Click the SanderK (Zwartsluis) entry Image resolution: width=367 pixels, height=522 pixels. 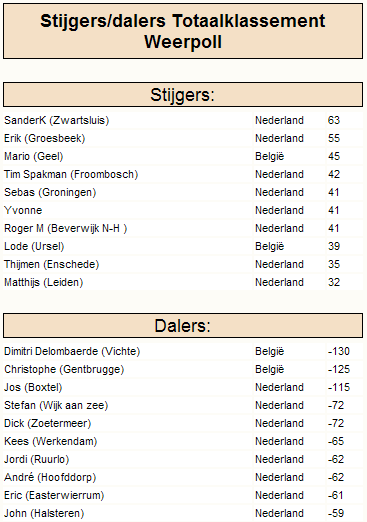(x=57, y=120)
